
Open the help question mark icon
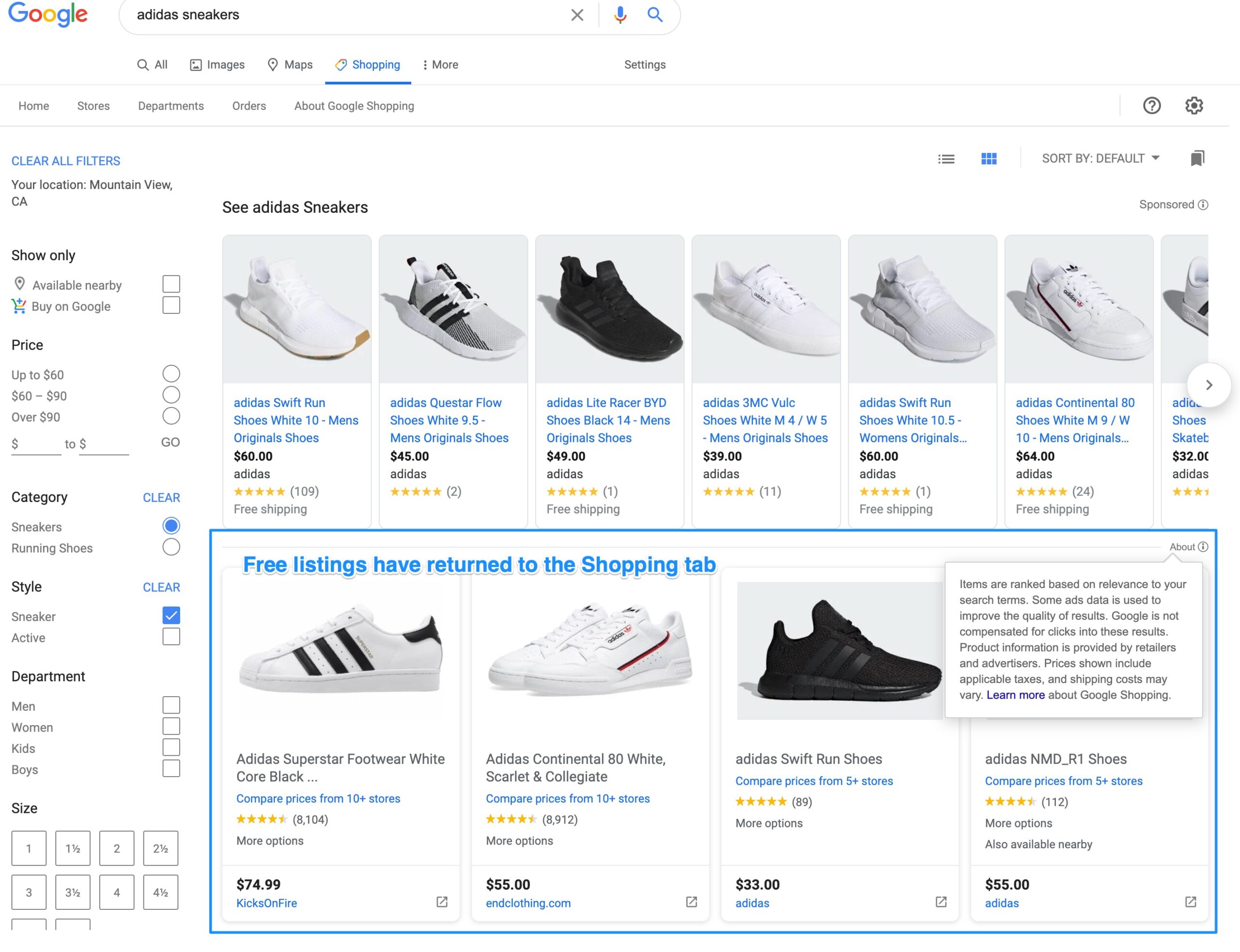coord(1152,106)
